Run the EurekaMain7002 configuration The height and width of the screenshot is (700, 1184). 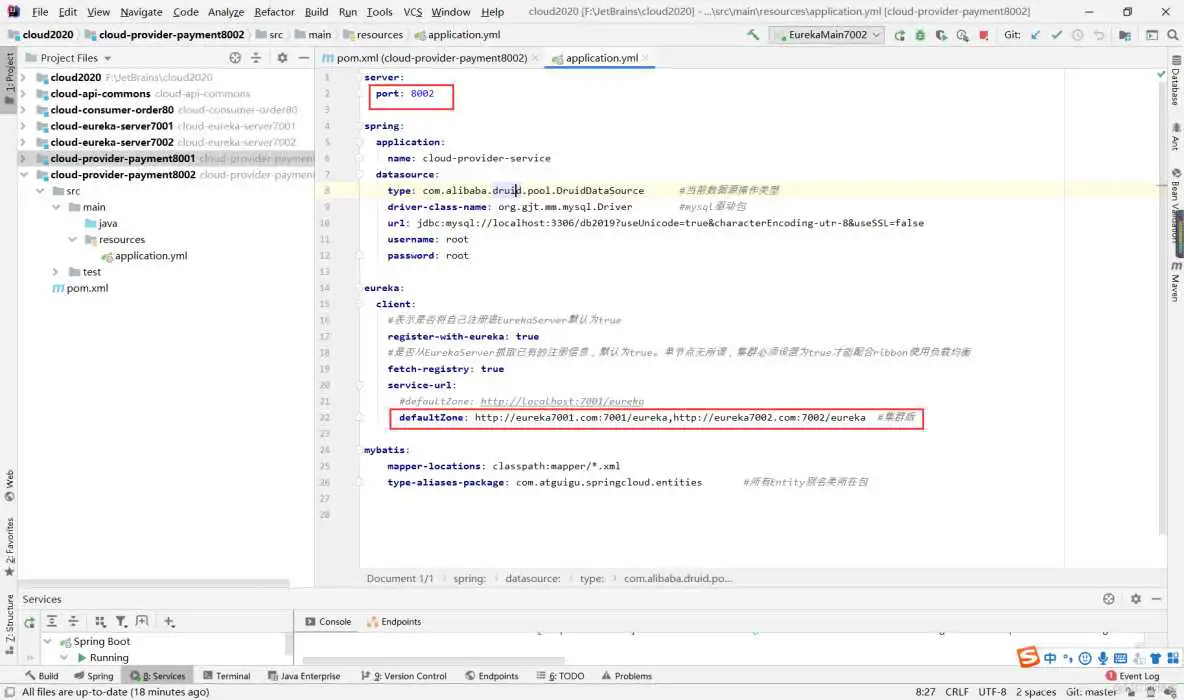899,34
